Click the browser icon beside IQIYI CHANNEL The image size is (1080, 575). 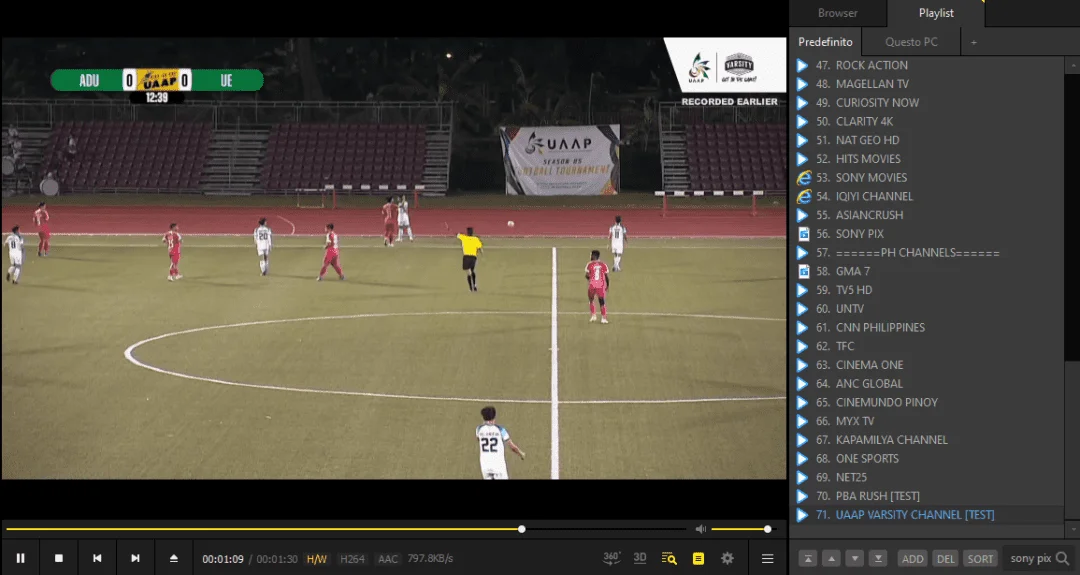coord(803,196)
